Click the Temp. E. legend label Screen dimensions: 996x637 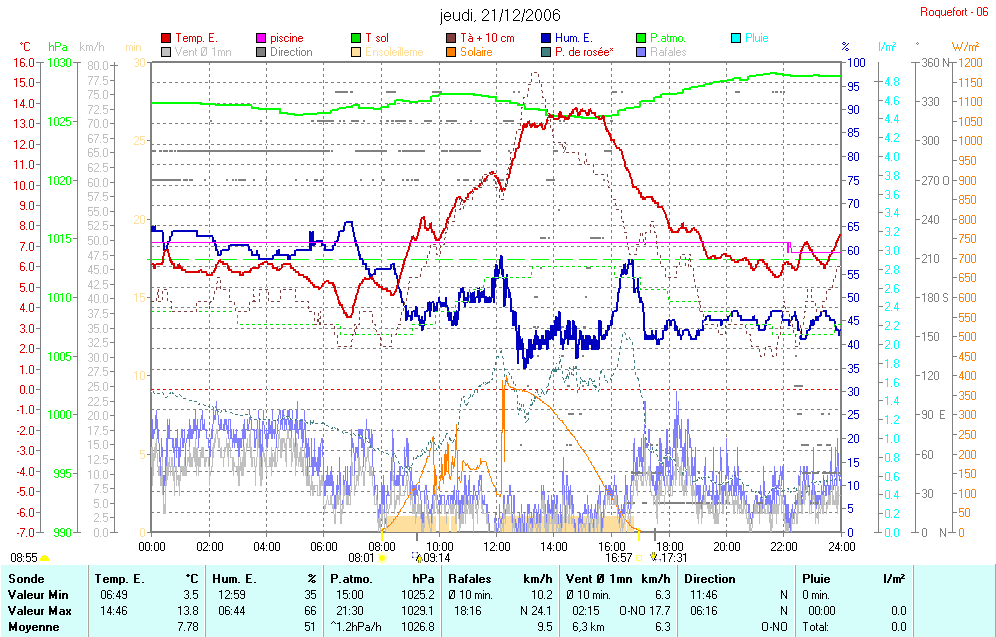(x=196, y=38)
